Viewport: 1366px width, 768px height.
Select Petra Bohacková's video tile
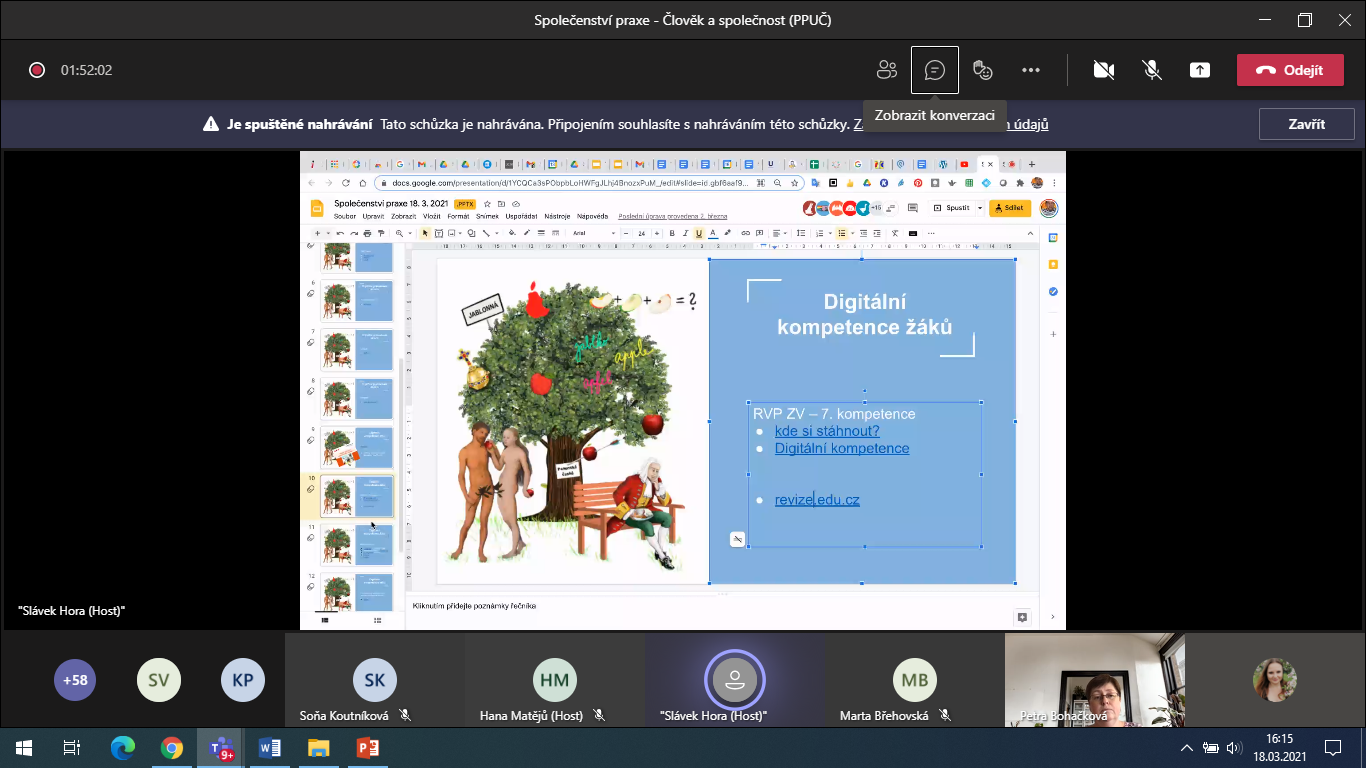point(1094,680)
